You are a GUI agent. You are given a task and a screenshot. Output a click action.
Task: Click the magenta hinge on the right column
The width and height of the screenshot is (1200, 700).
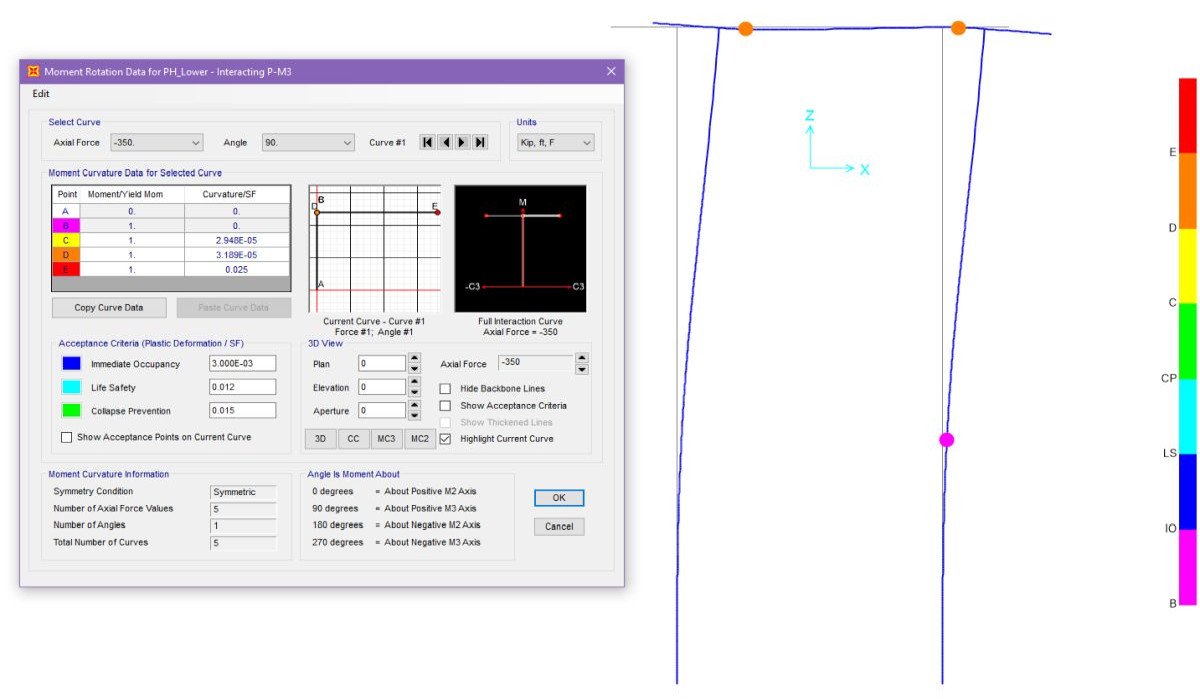(947, 440)
